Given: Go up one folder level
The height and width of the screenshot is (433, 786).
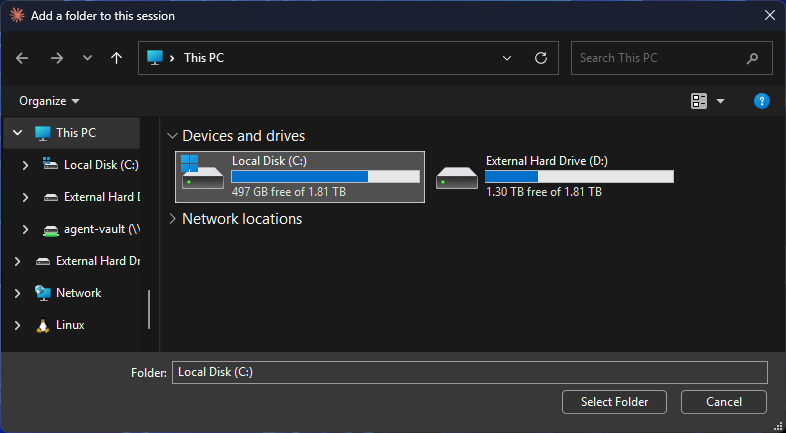Looking at the screenshot, I should click(116, 58).
